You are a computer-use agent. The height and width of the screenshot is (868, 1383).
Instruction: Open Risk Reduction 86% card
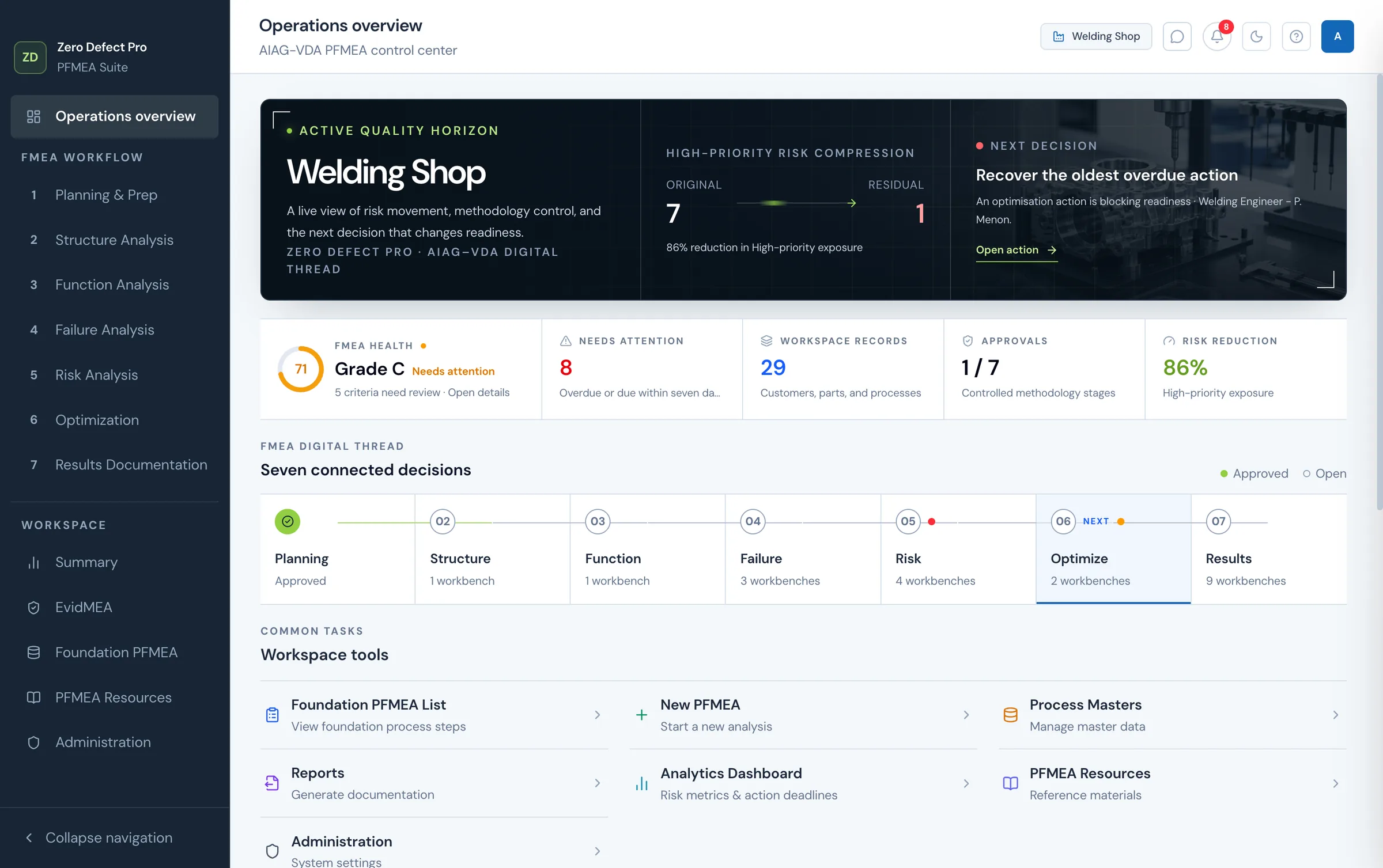click(1246, 369)
